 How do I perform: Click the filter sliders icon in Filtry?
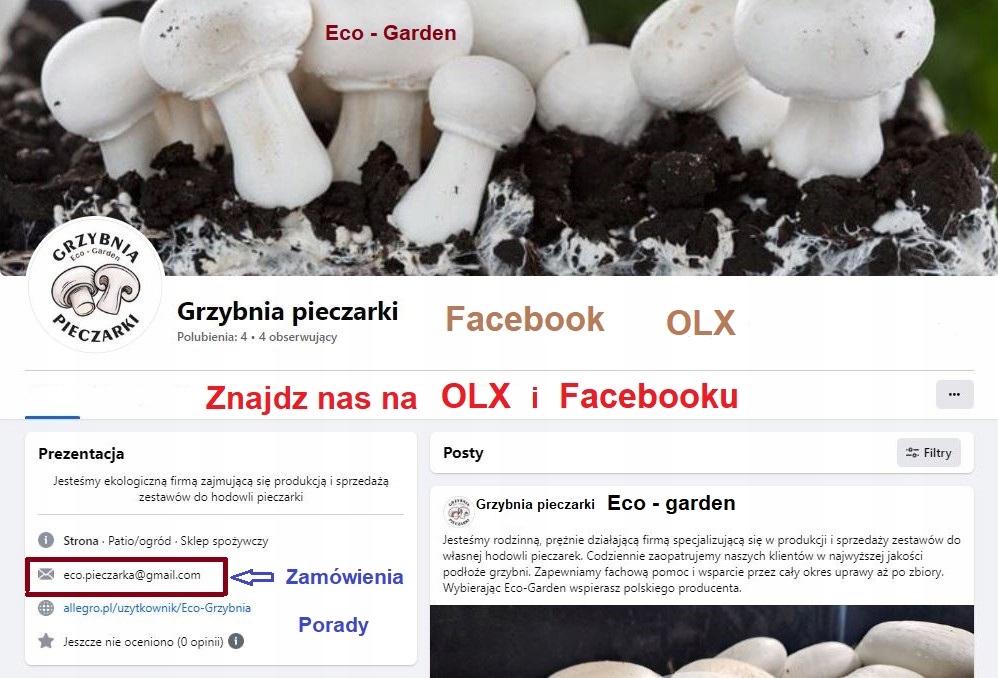912,453
